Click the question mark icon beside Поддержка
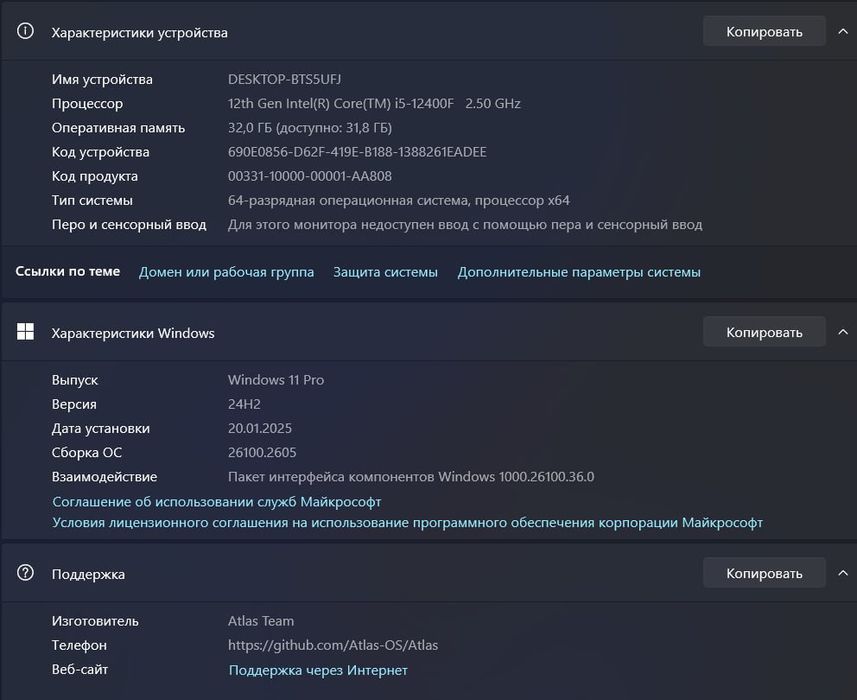The height and width of the screenshot is (700, 857). tap(25, 573)
